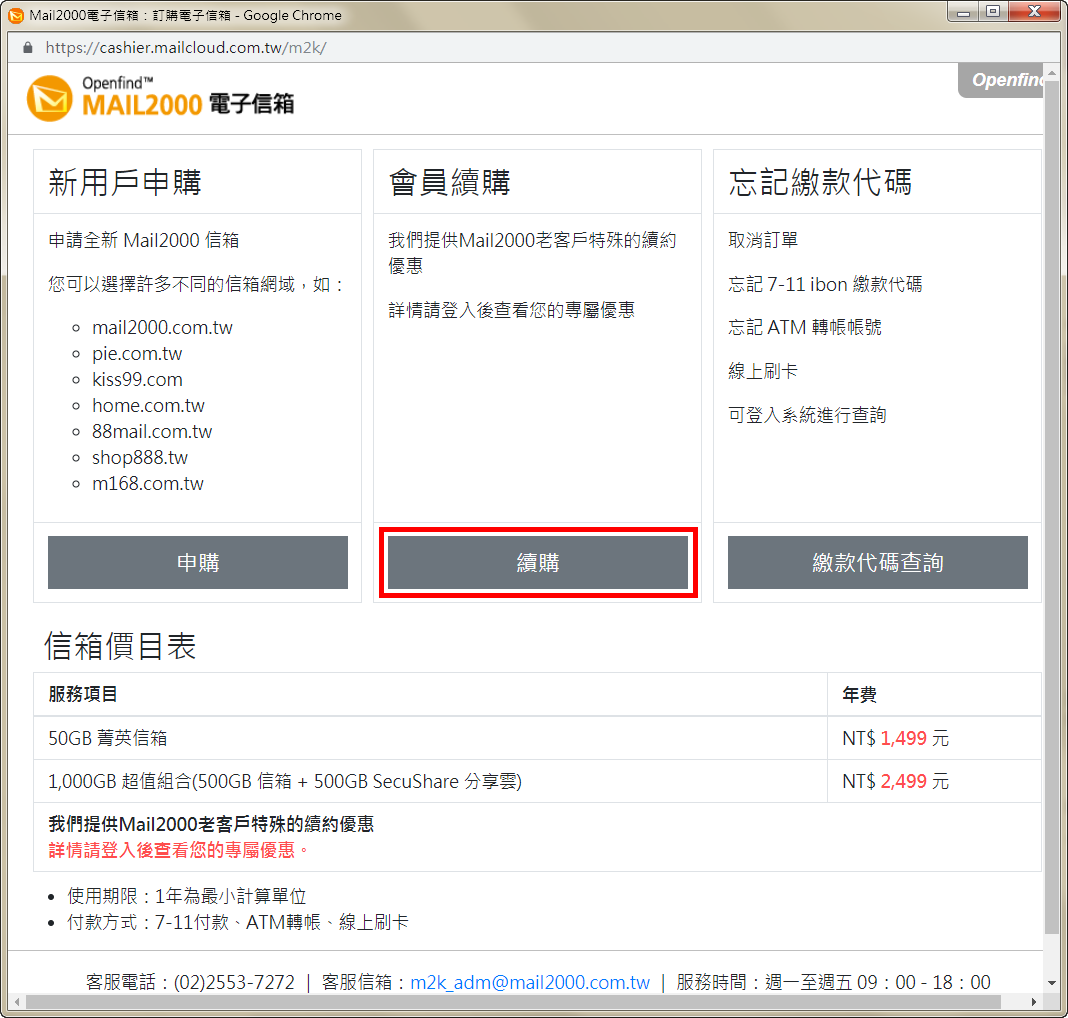Click the 取消訂單 text

(x=763, y=240)
